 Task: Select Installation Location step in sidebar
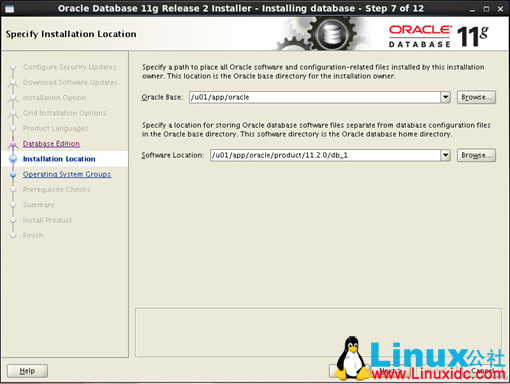[x=59, y=159]
